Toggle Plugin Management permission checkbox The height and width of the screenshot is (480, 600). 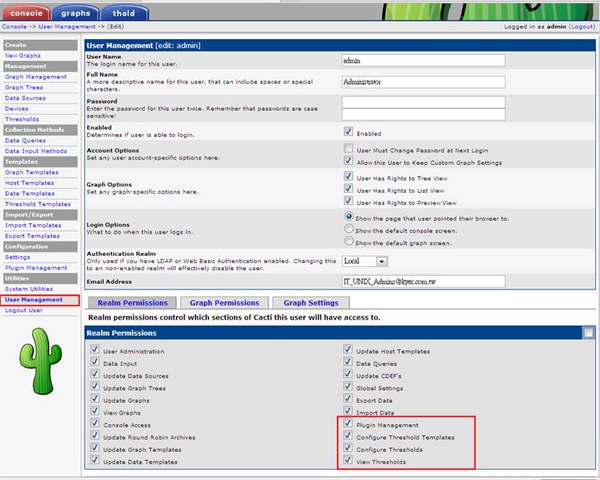(x=348, y=423)
